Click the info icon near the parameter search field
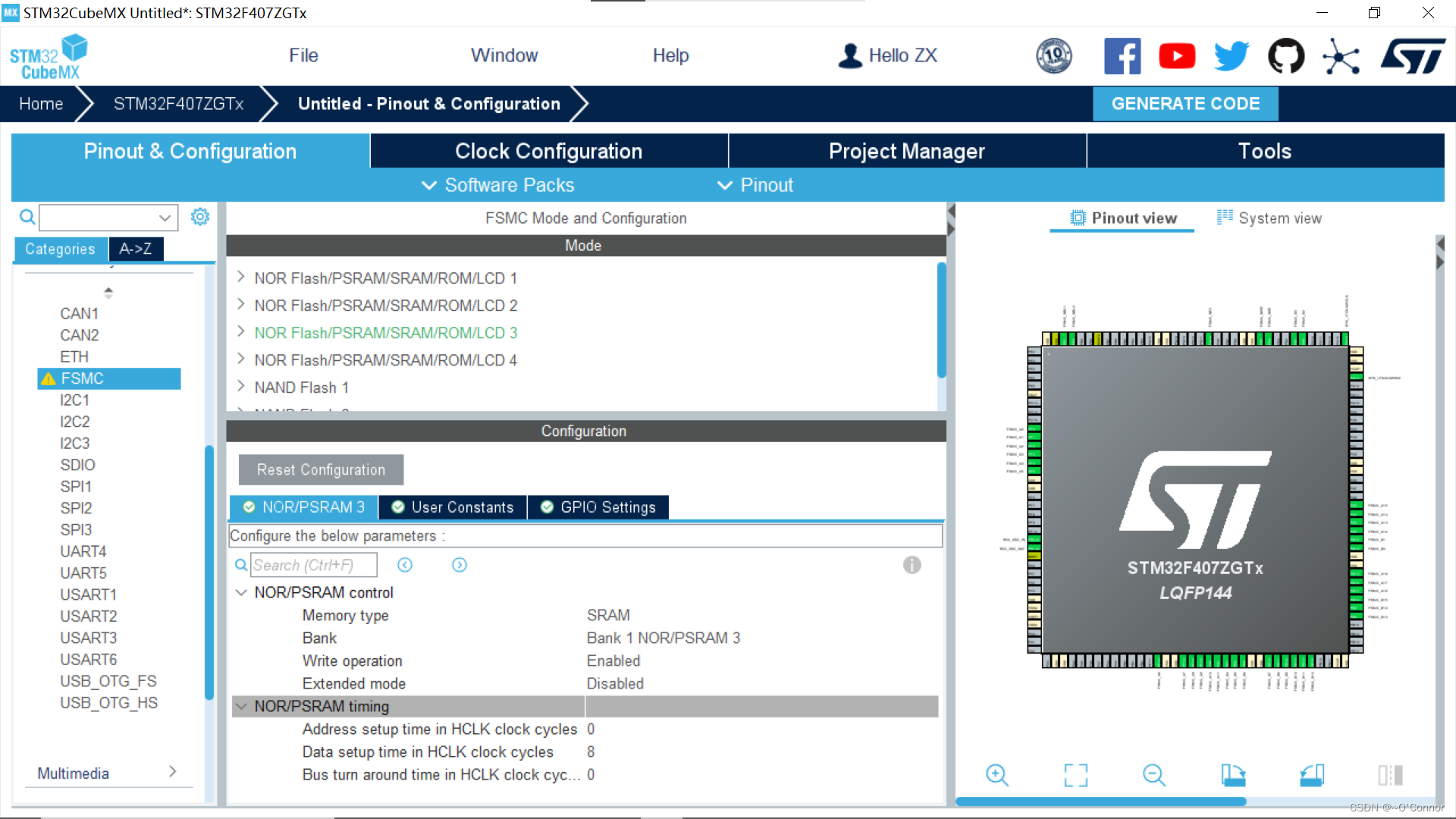Screen dimensions: 1456x819 pyautogui.click(x=912, y=565)
